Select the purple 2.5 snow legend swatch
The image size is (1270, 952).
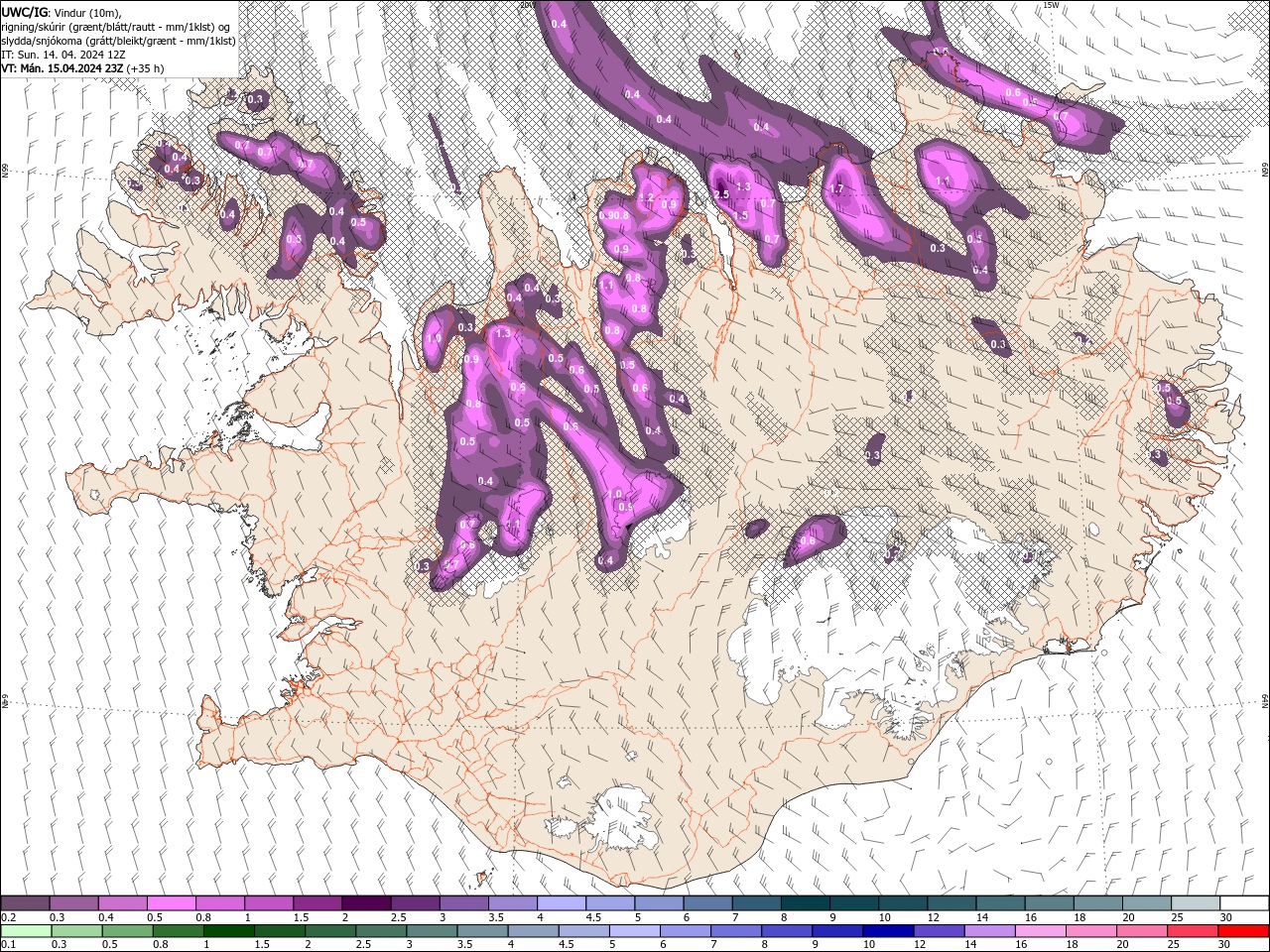coord(415,903)
